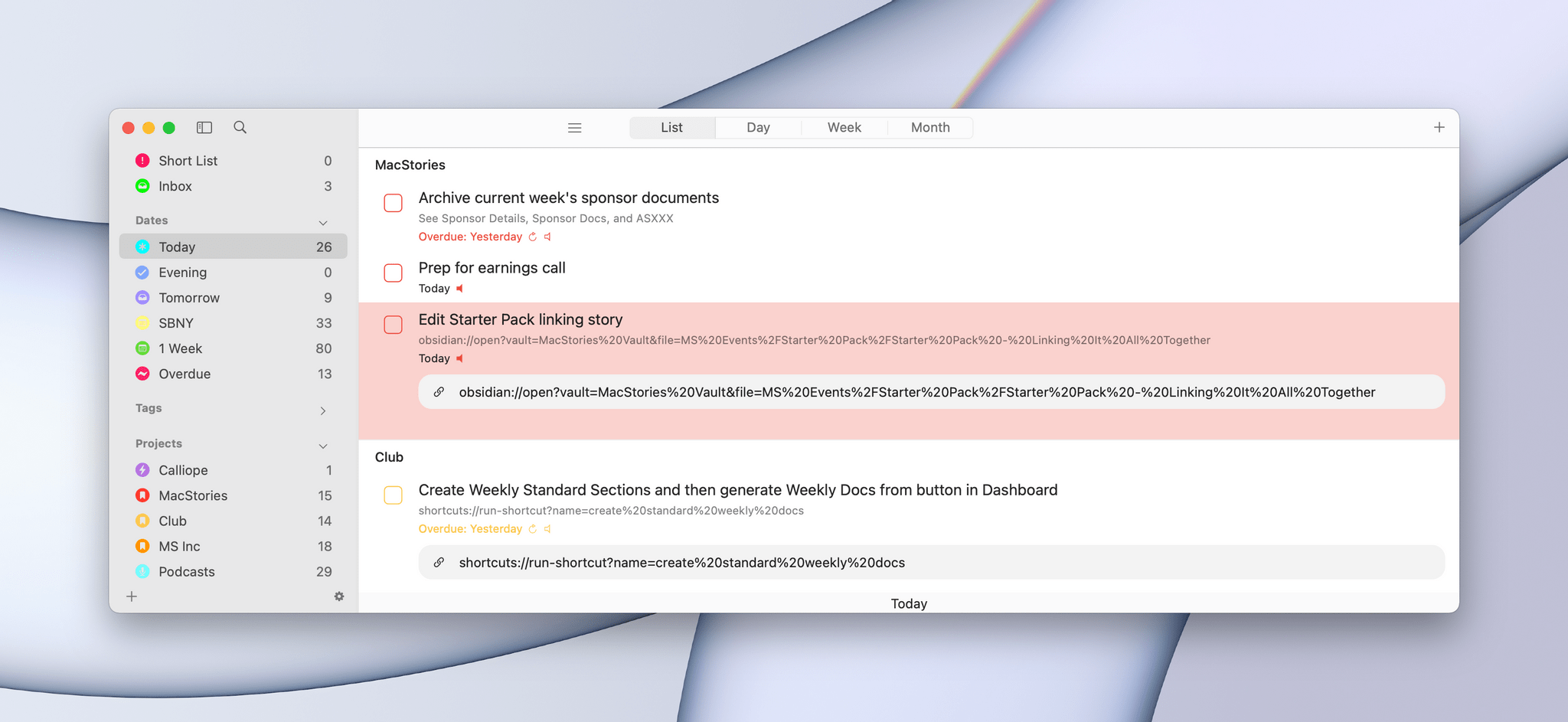This screenshot has width=1568, height=722.
Task: Select the Inbox list label
Action: [175, 186]
